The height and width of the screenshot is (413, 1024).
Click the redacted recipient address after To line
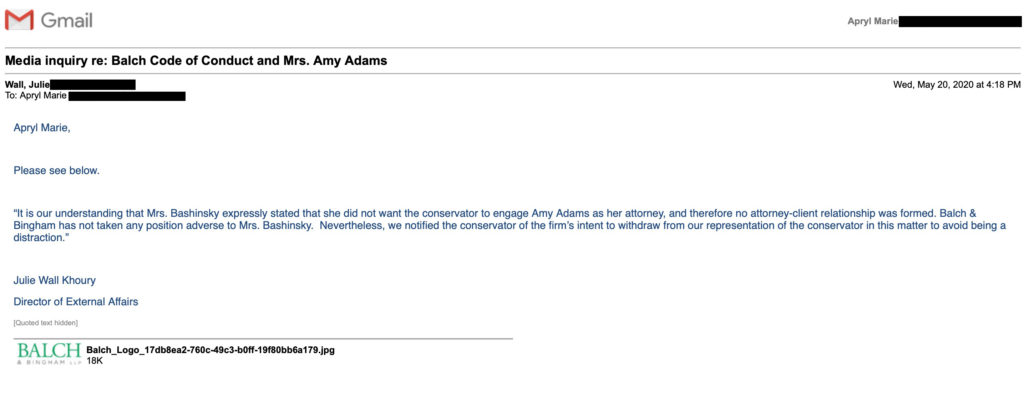point(127,96)
